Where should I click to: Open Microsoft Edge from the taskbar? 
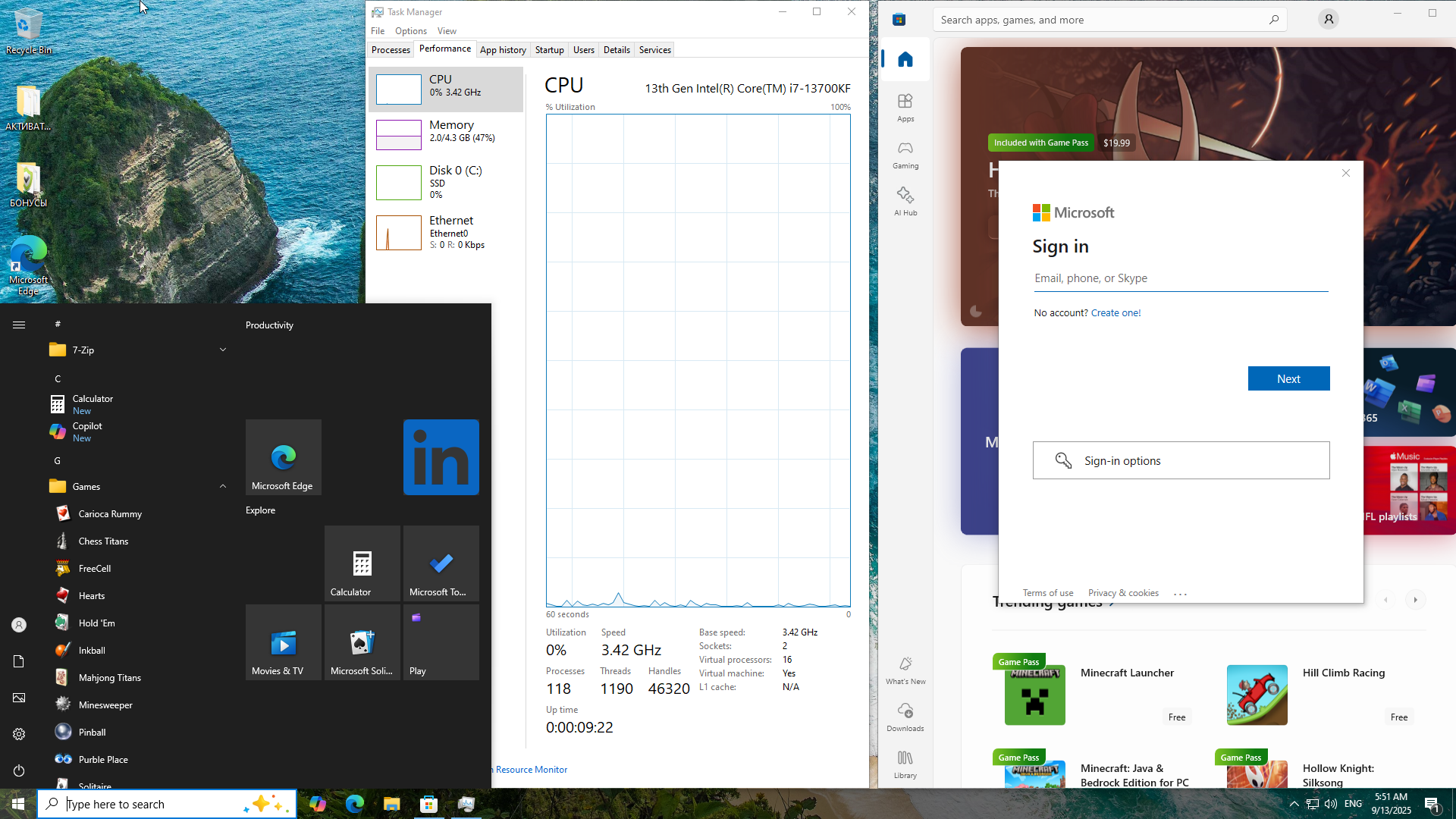coord(354,804)
